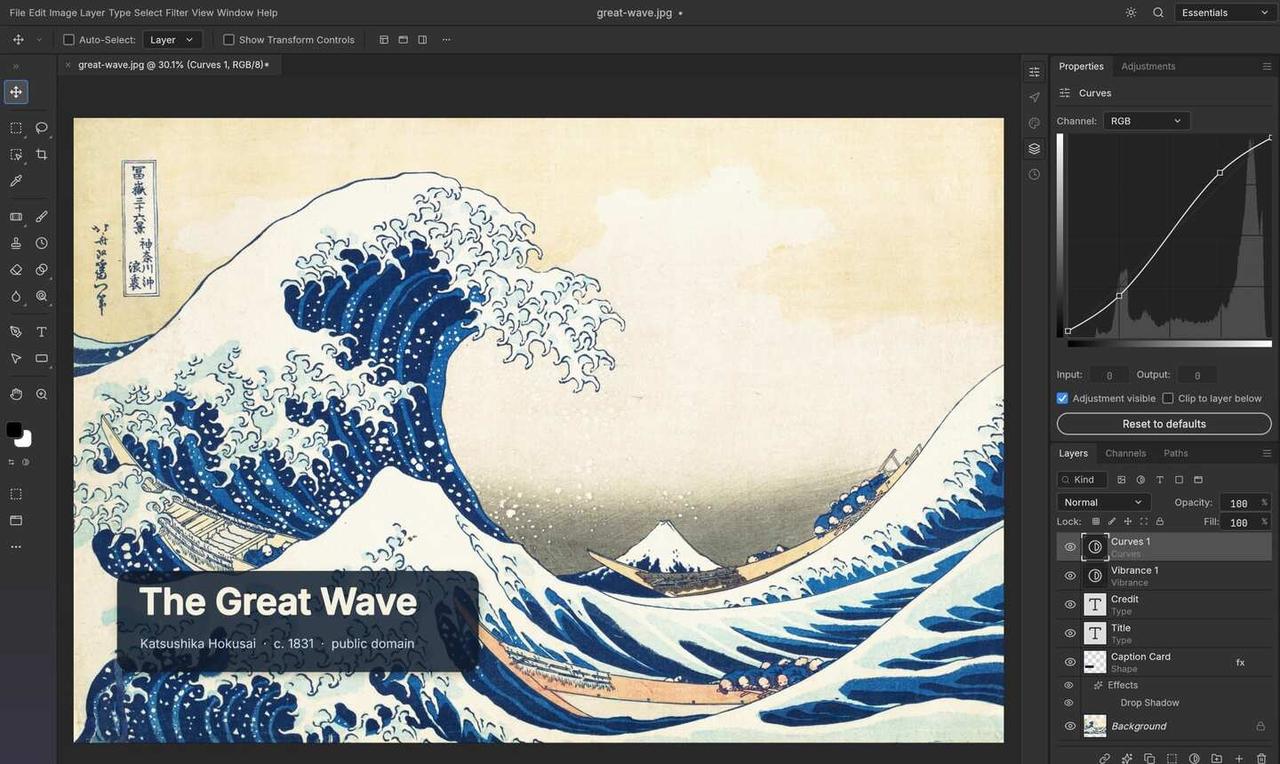
Task: Click Reset to defaults
Action: pos(1164,424)
